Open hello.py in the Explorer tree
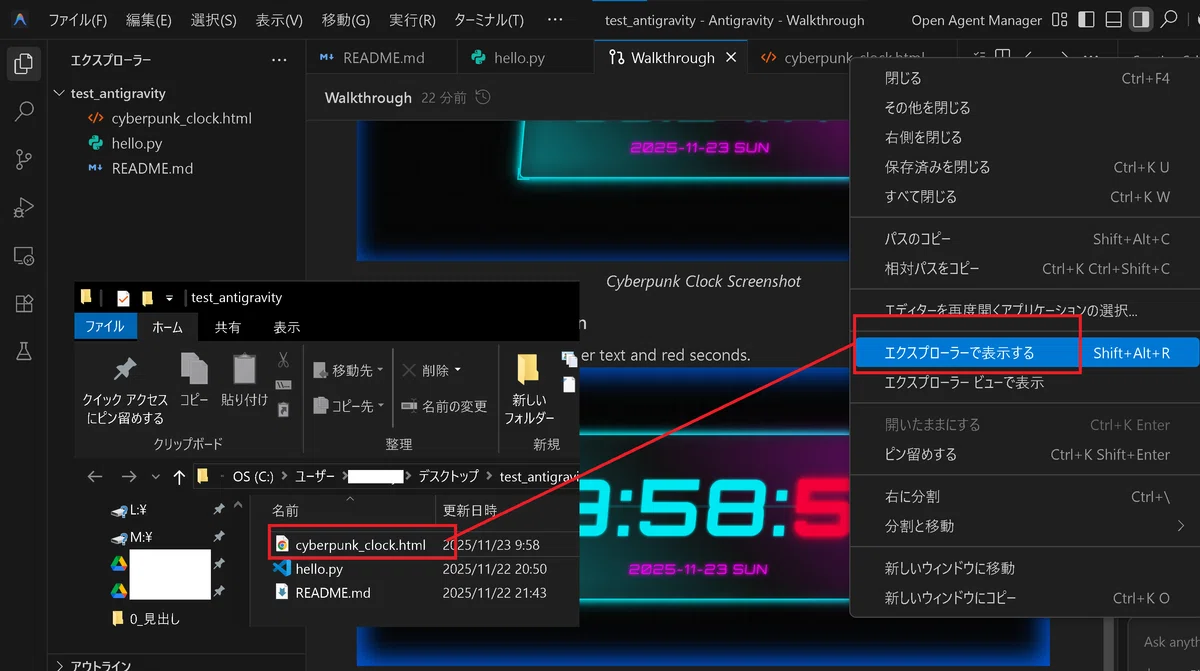Viewport: 1200px width, 671px height. pos(137,143)
